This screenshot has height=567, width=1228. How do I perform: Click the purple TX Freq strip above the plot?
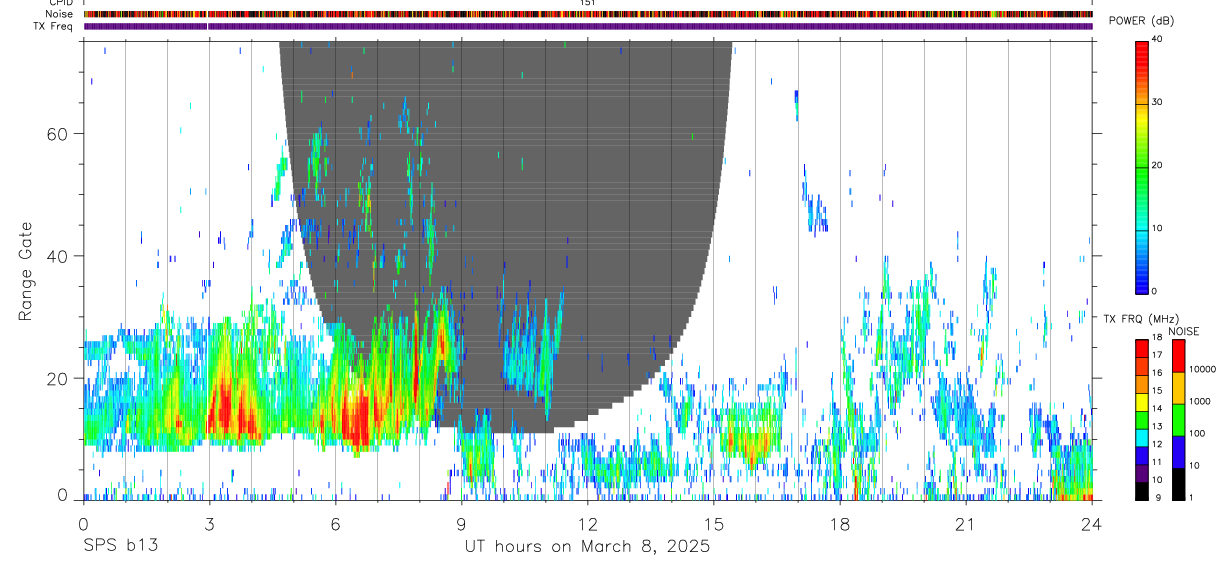pos(587,26)
